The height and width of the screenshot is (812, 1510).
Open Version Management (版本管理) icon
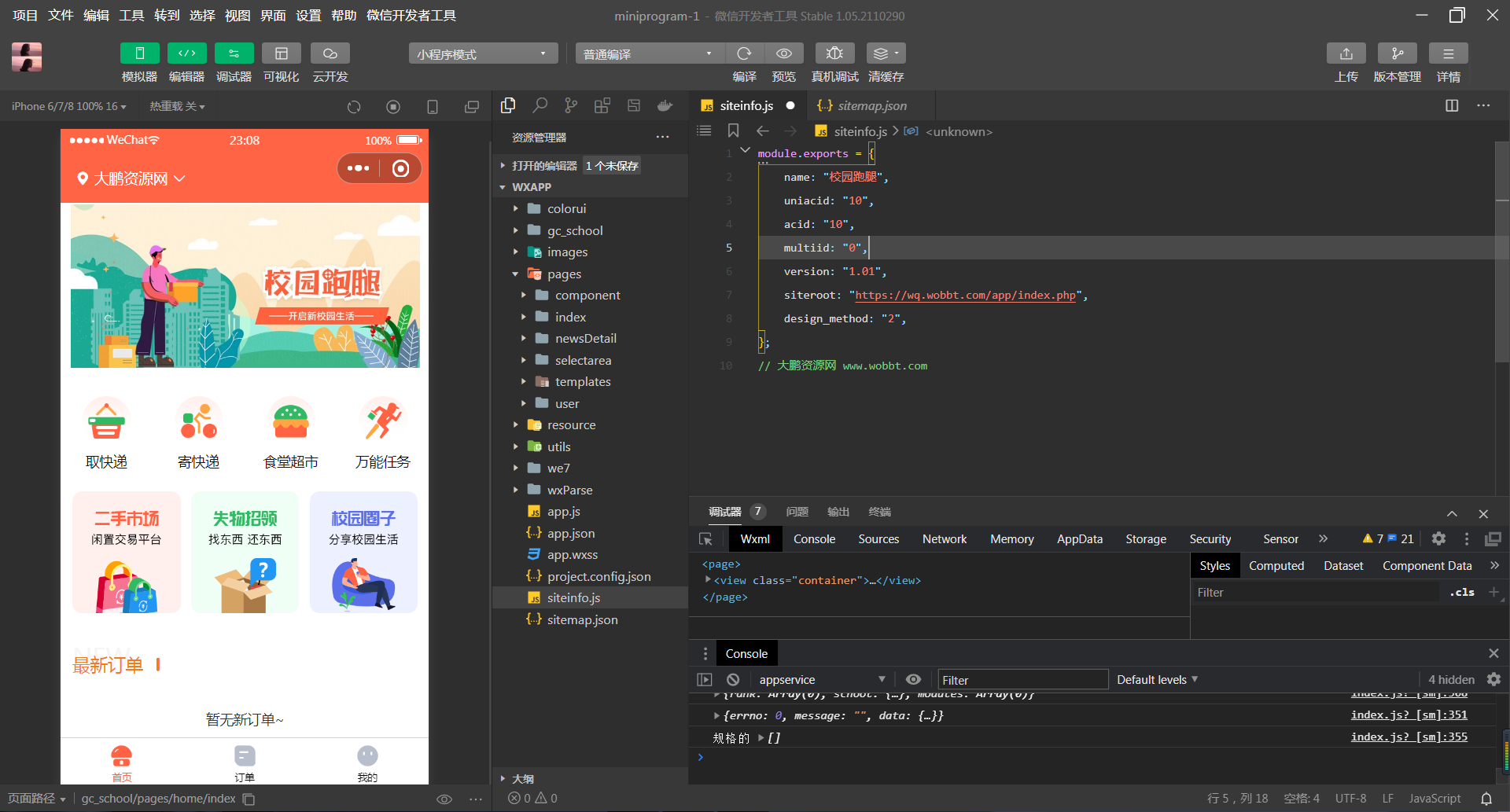1397,53
